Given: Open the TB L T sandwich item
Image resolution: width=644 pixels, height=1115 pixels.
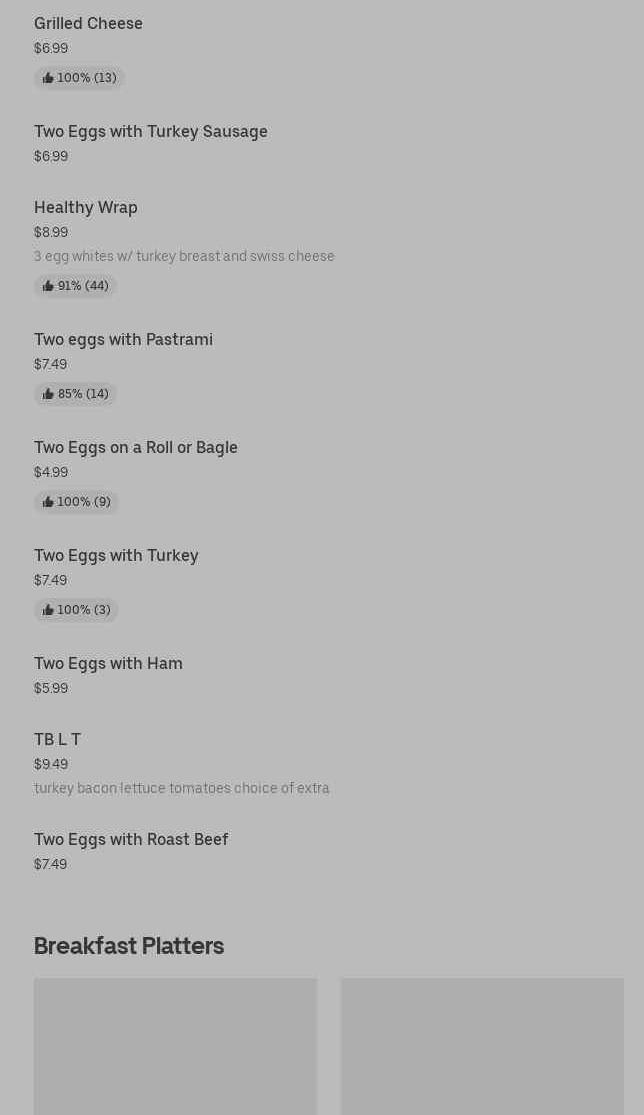Looking at the screenshot, I should [x=57, y=739].
